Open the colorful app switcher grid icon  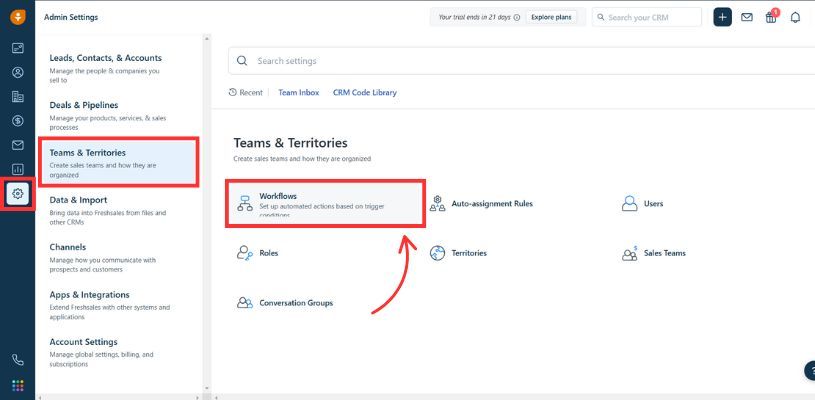[x=18, y=385]
